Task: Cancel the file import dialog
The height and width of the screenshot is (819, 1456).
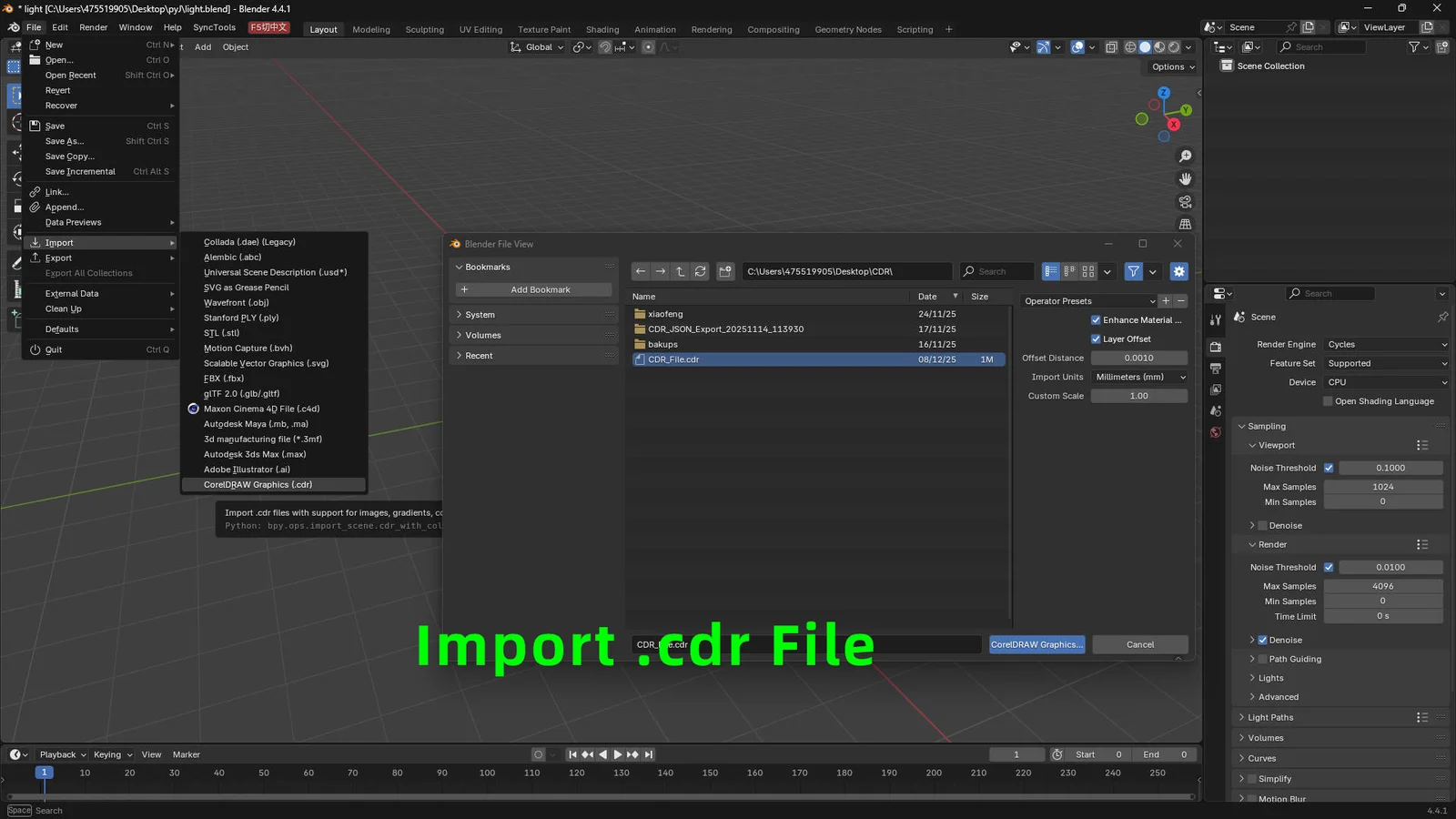Action: pos(1139,644)
